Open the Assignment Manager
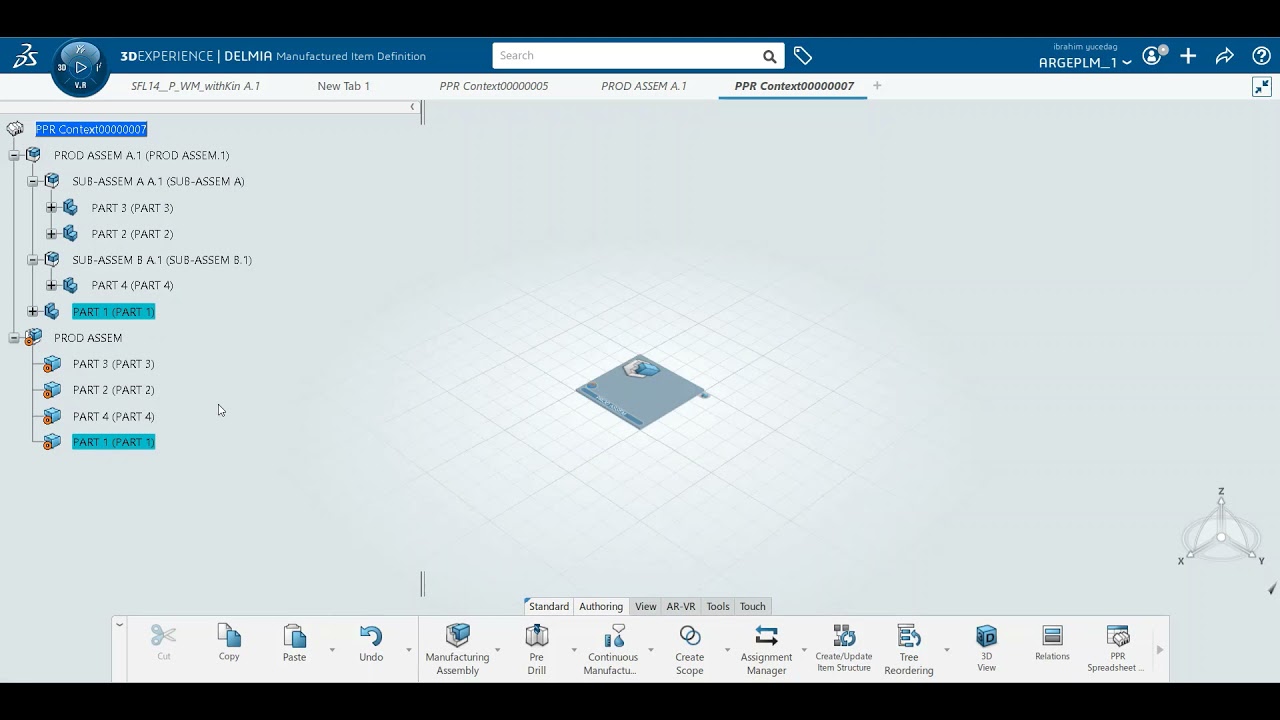 [x=766, y=649]
